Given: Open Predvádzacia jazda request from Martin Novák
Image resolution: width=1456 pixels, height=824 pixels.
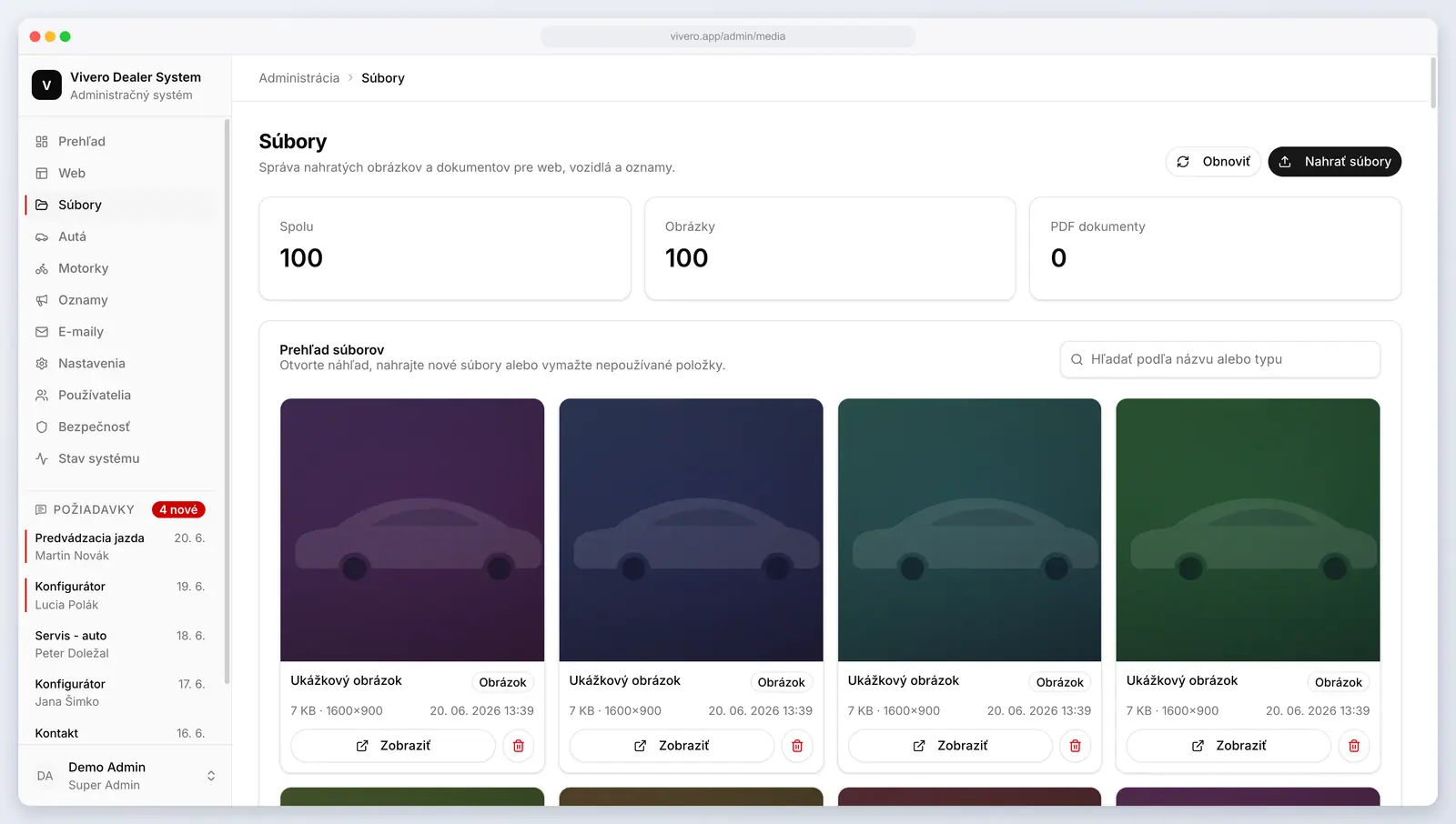Looking at the screenshot, I should coord(120,547).
